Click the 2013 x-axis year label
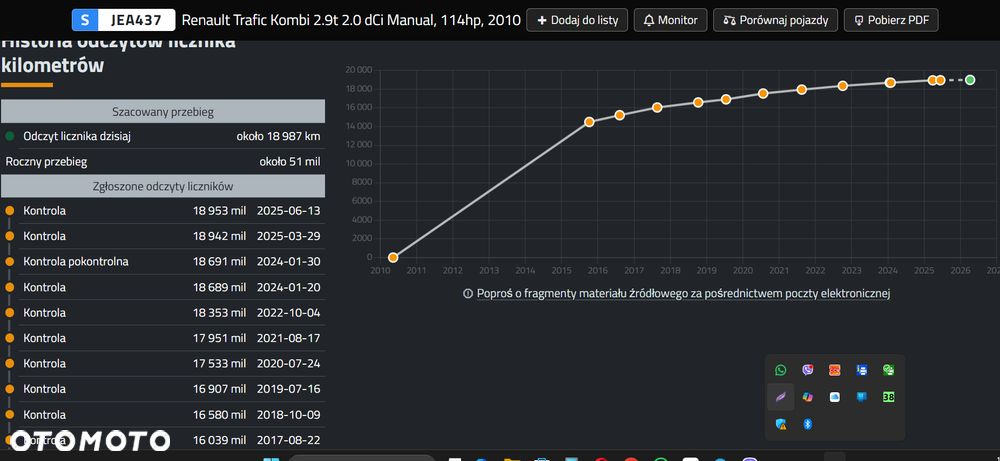The image size is (1000, 461). [x=489, y=270]
